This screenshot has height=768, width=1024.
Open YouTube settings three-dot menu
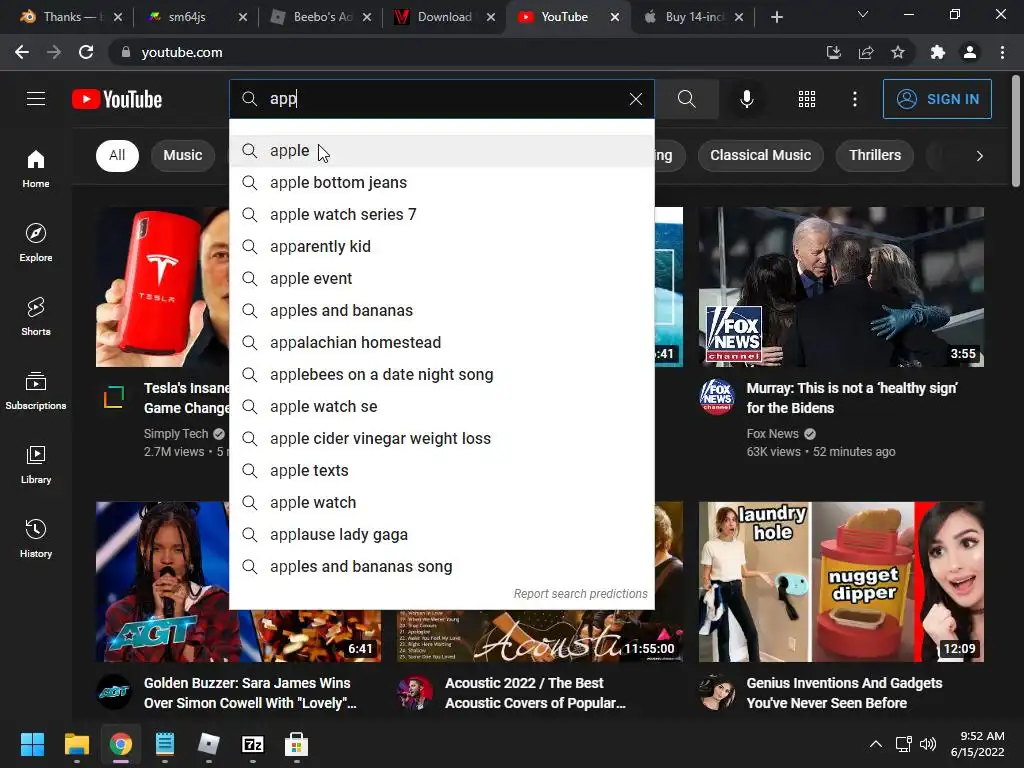[x=854, y=99]
